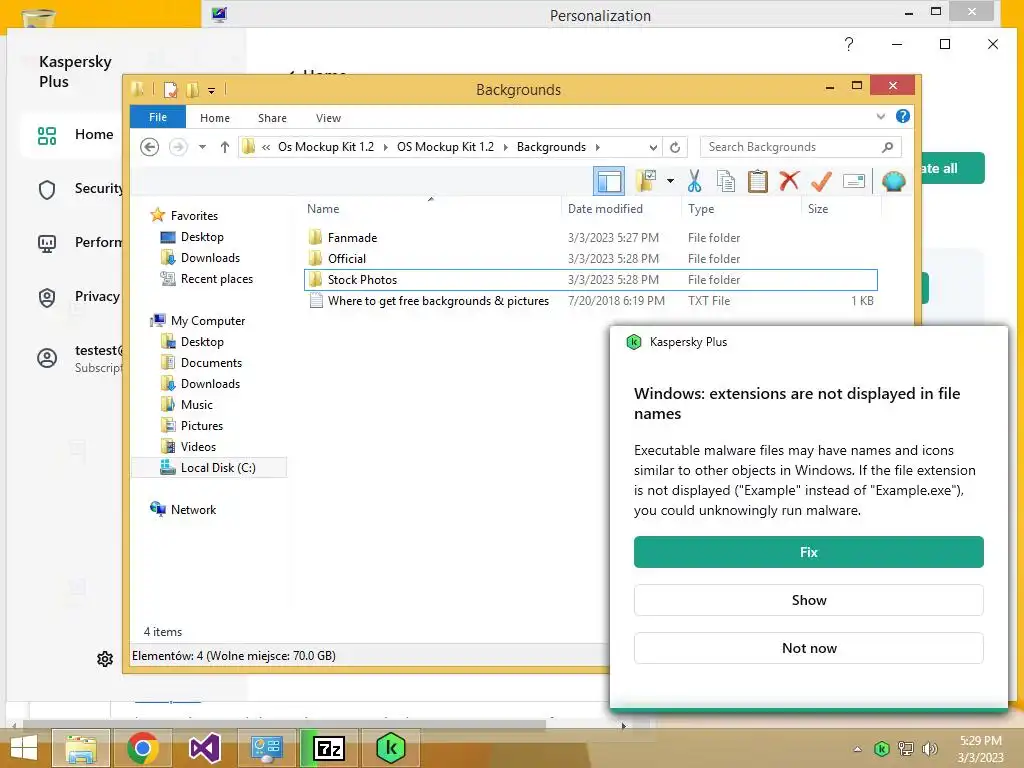1024x768 pixels.
Task: Open Quick Access Toolbar customize dropdown
Action: click(212, 90)
